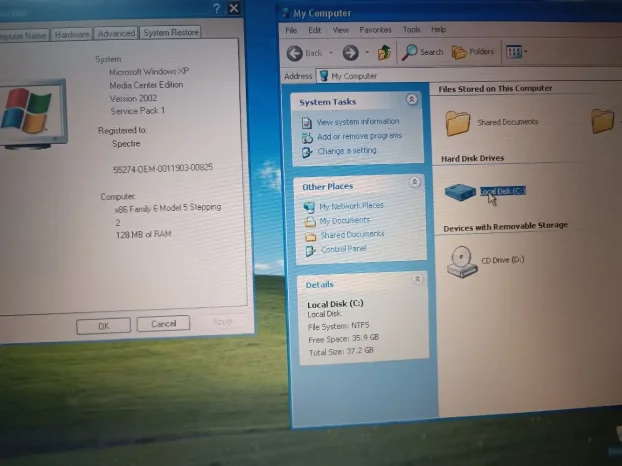Screen dimensions: 622x466
Task: Click the CD Drive (D:) label
Action: pos(503,260)
